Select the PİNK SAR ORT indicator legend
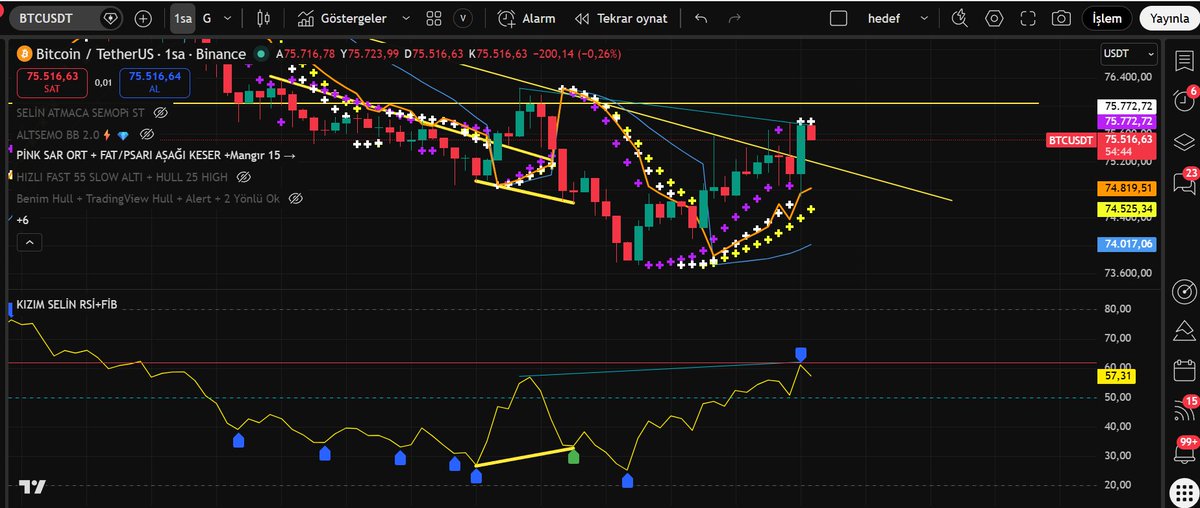1200x508 pixels. (x=156, y=155)
